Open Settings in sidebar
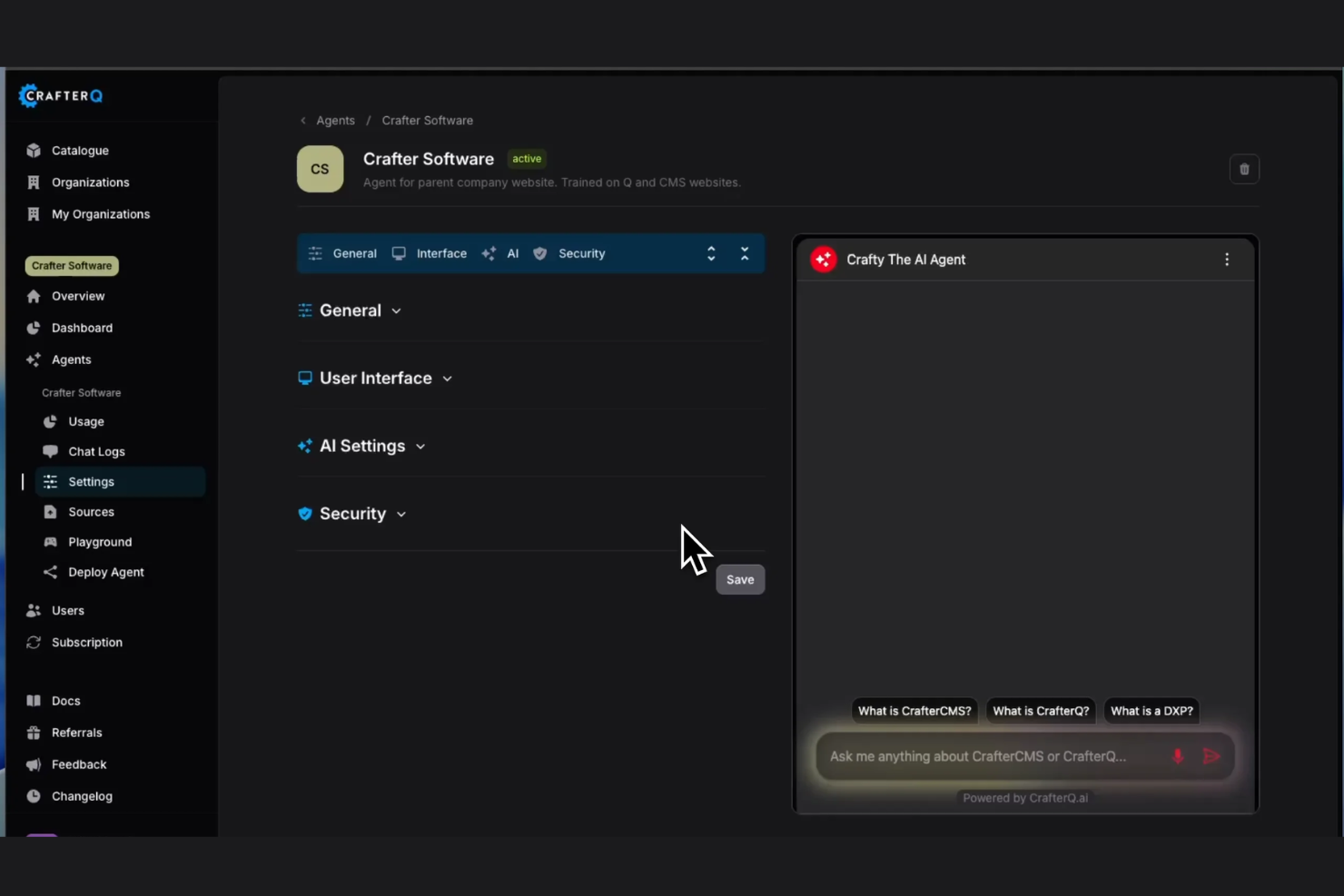 (121, 482)
